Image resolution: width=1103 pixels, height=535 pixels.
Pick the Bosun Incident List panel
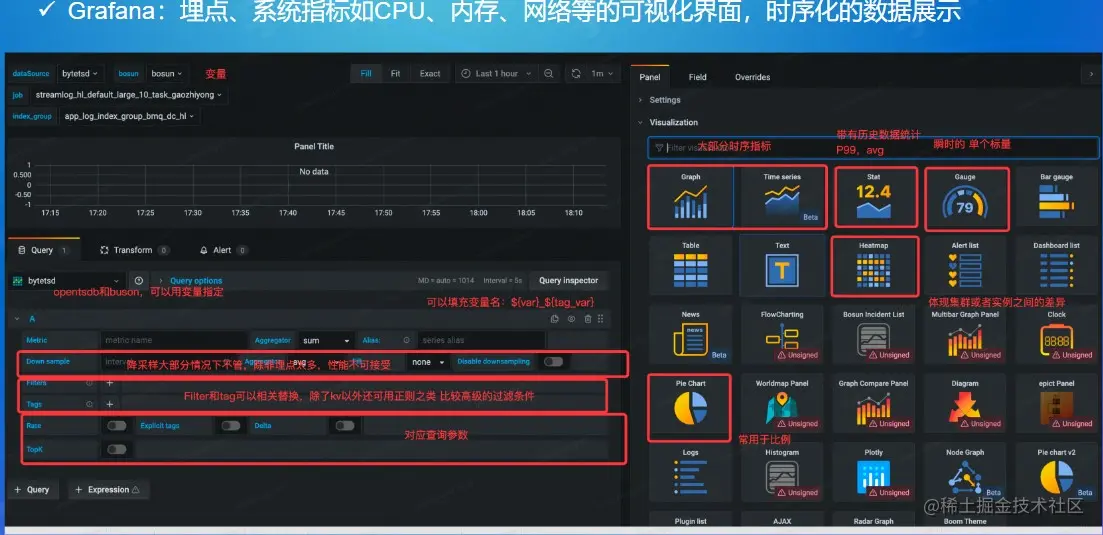[x=874, y=335]
